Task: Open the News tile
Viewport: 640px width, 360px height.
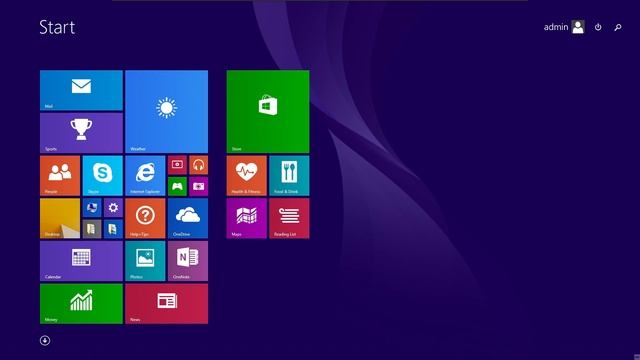Action: point(167,304)
